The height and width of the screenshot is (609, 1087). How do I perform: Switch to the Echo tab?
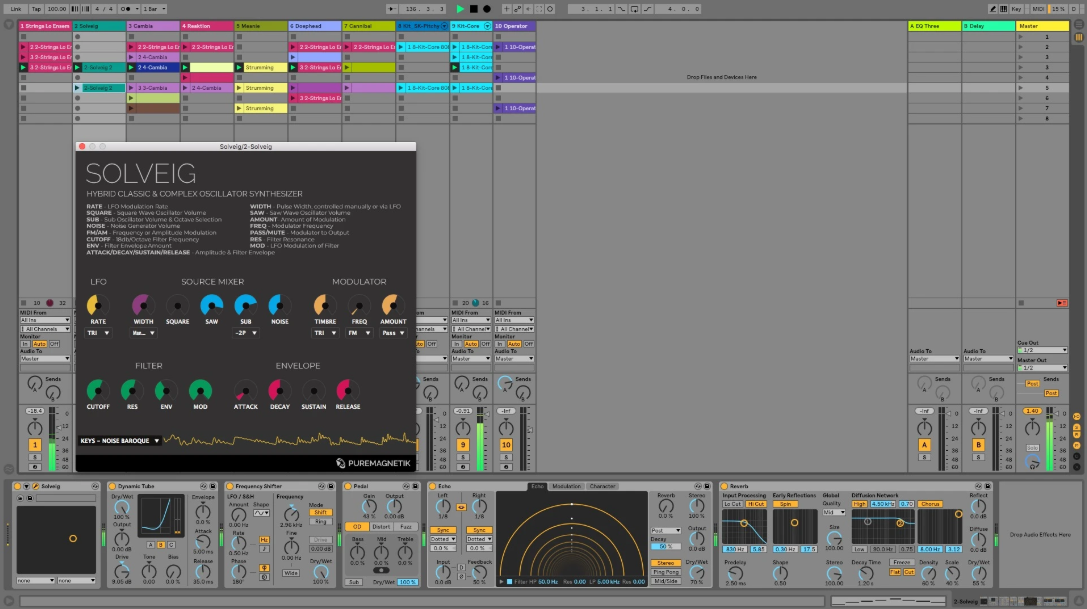(537, 486)
